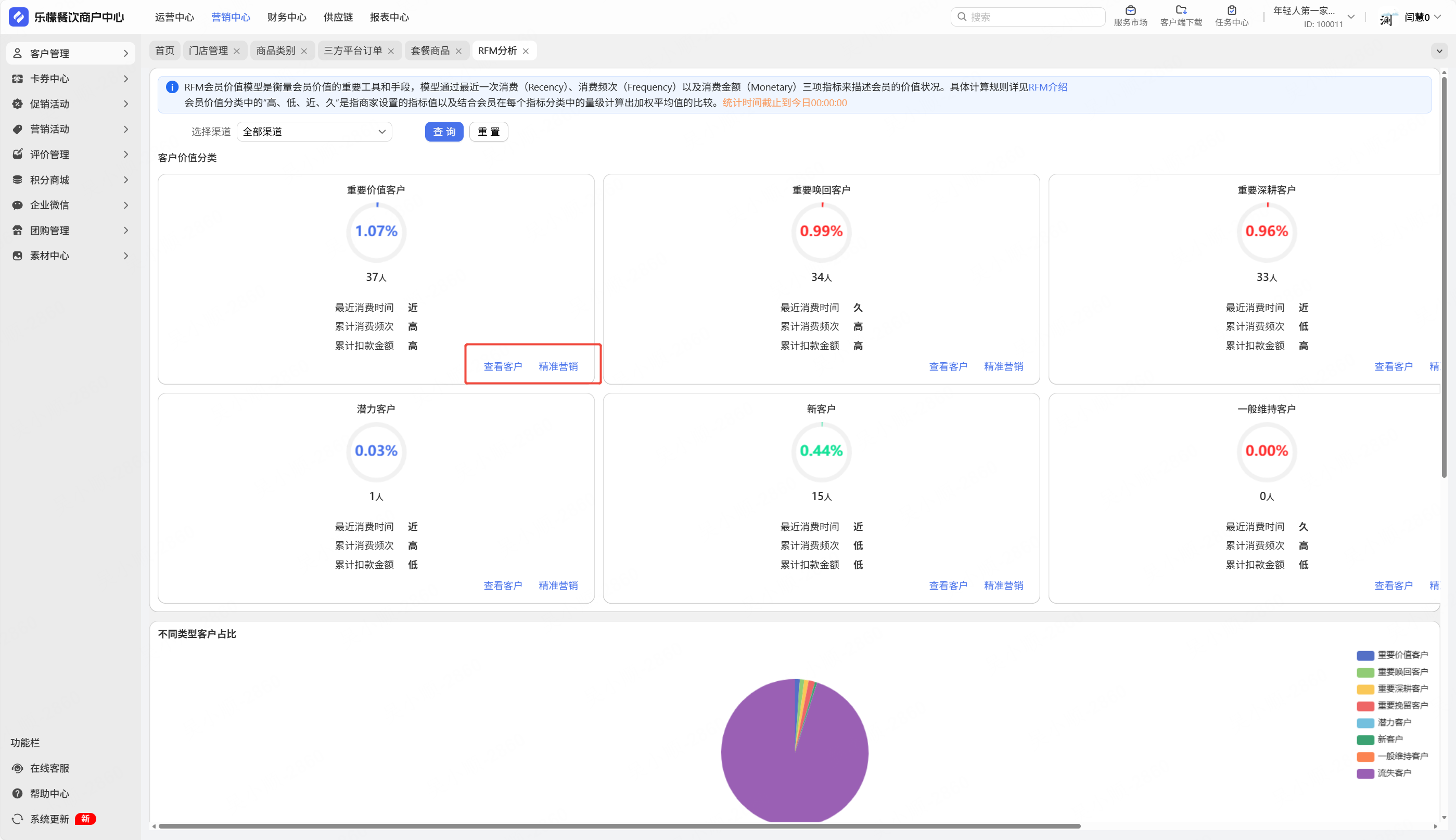Open the 任务中心 task center icon
This screenshot has height=840, width=1456.
click(1232, 10)
